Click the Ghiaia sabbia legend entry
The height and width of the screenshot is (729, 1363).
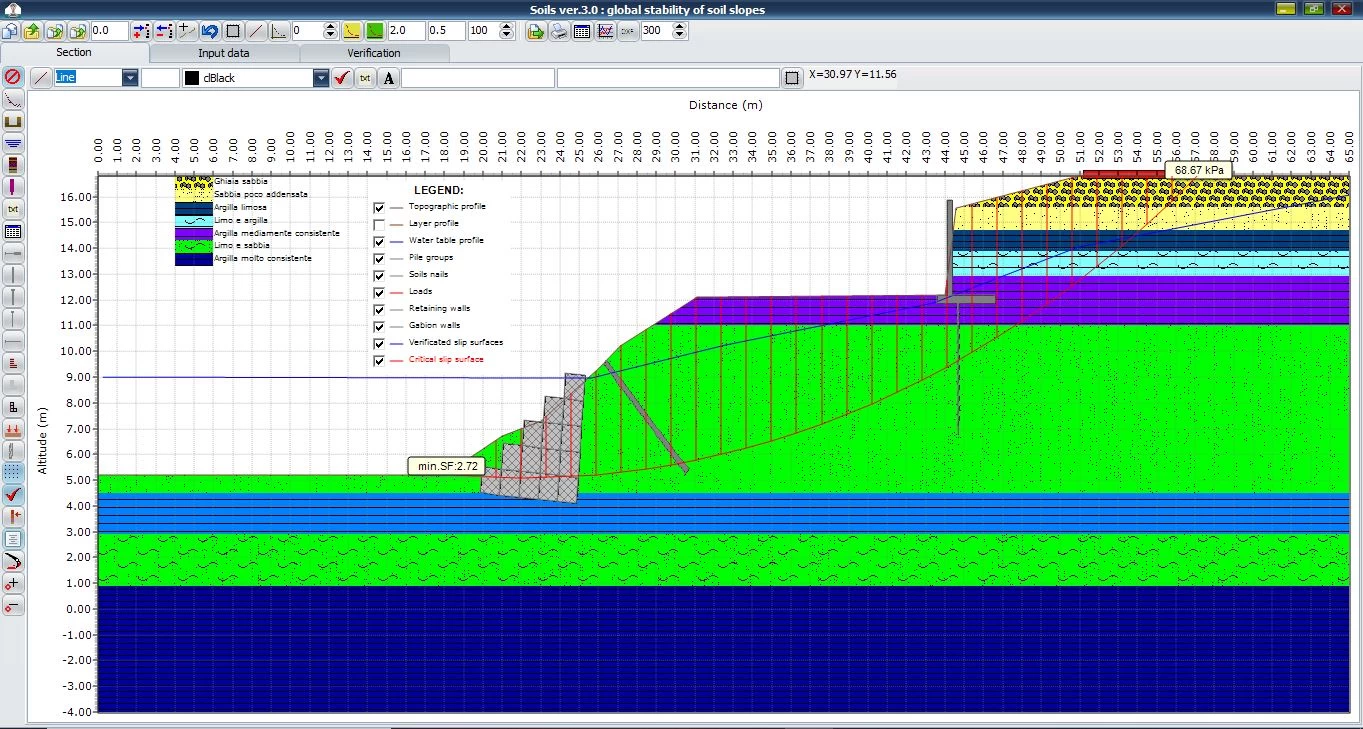pyautogui.click(x=241, y=181)
